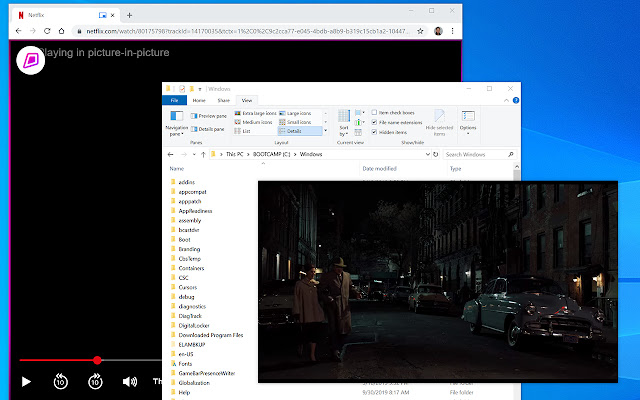
Task: Click Chrome's back arrow in Netflix window
Action: [18, 31]
